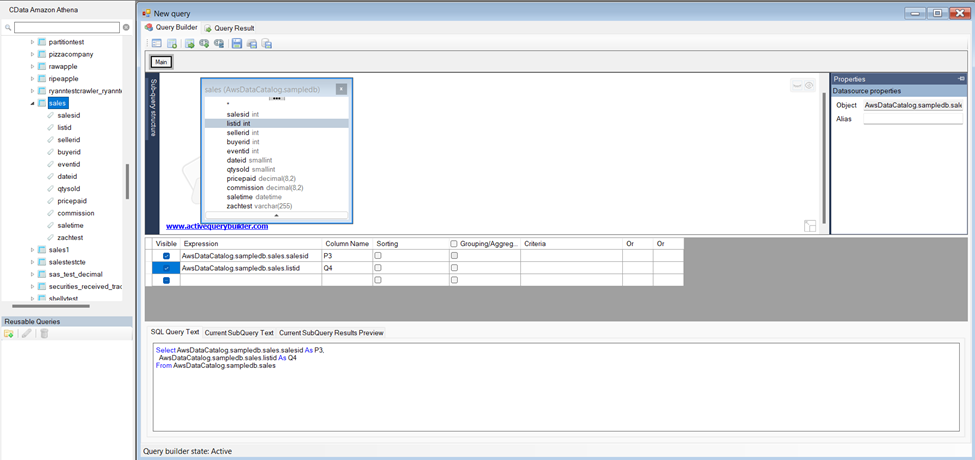Viewport: 975px width, 460px height.
Task: Click the clear search icon beside search box
Action: (x=126, y=27)
